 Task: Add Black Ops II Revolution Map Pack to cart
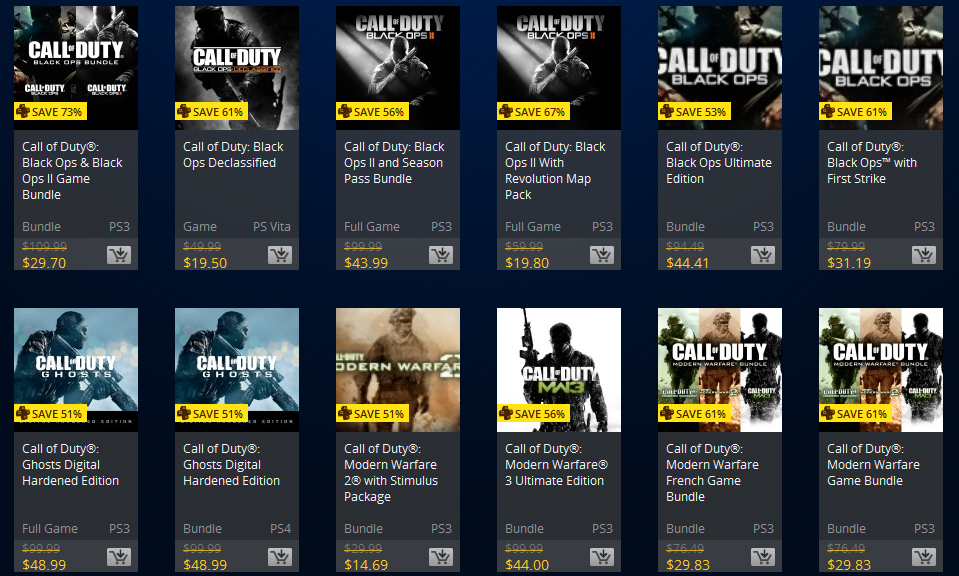(602, 255)
